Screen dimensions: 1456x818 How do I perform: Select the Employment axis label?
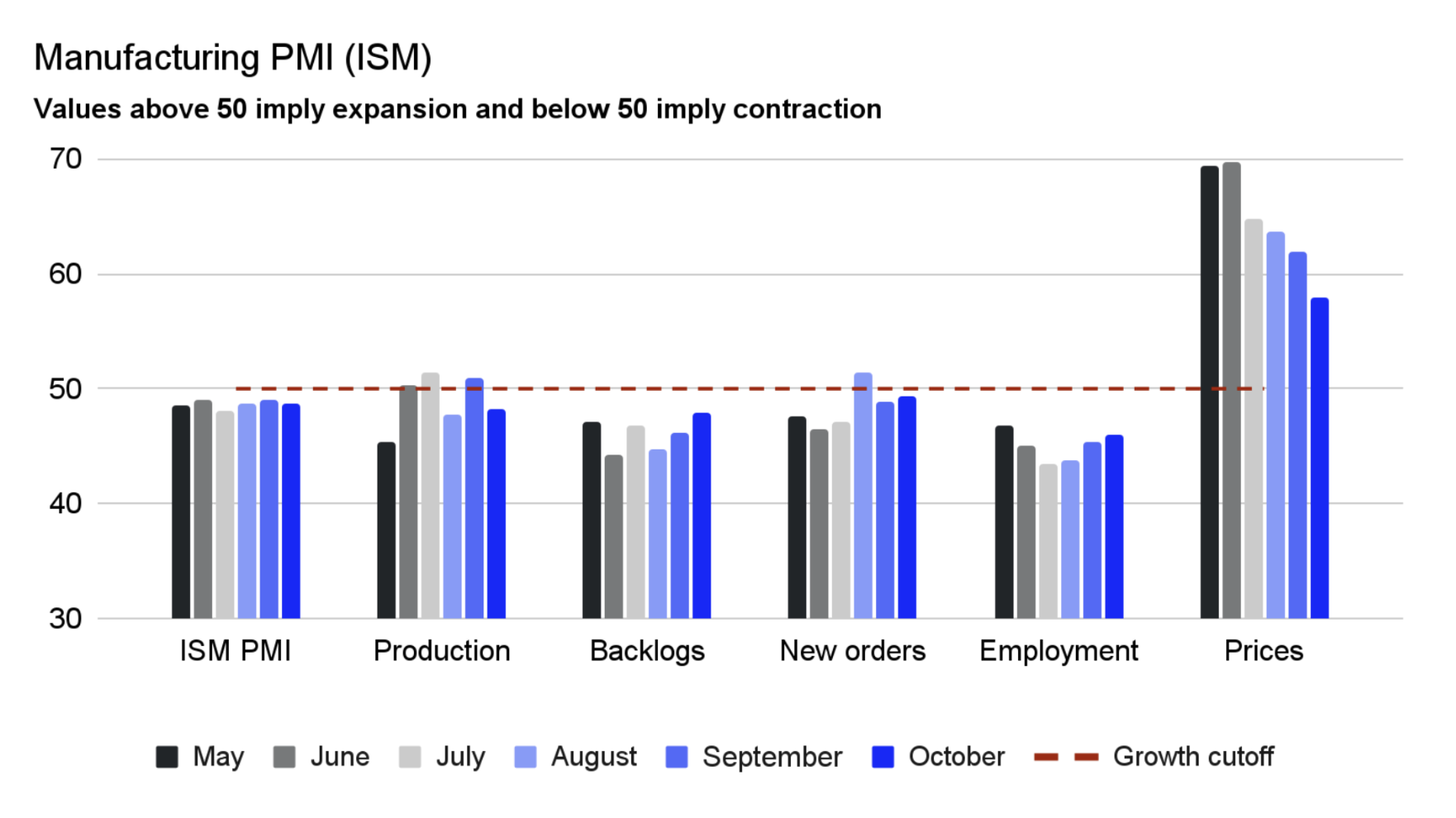click(1059, 651)
